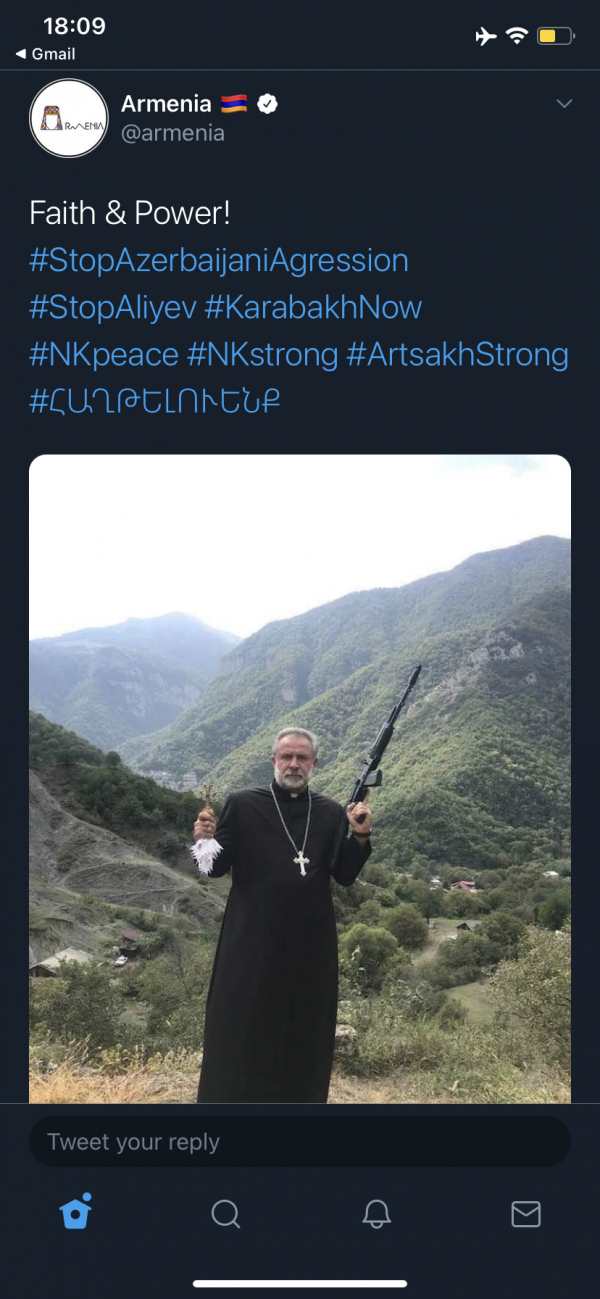
Task: Tap the verified badge next to Armenia
Action: [268, 104]
